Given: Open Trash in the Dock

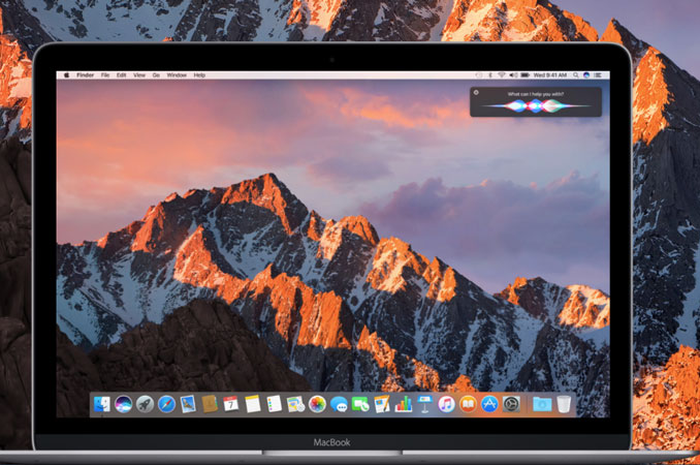Looking at the screenshot, I should pyautogui.click(x=564, y=404).
